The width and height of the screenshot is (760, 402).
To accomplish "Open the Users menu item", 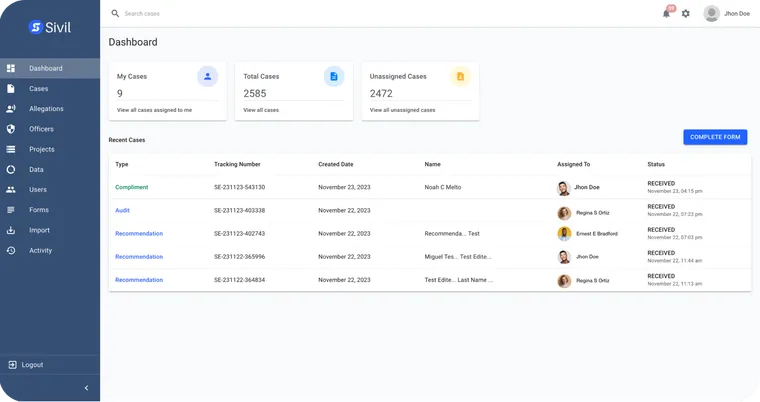I will pyautogui.click(x=50, y=190).
